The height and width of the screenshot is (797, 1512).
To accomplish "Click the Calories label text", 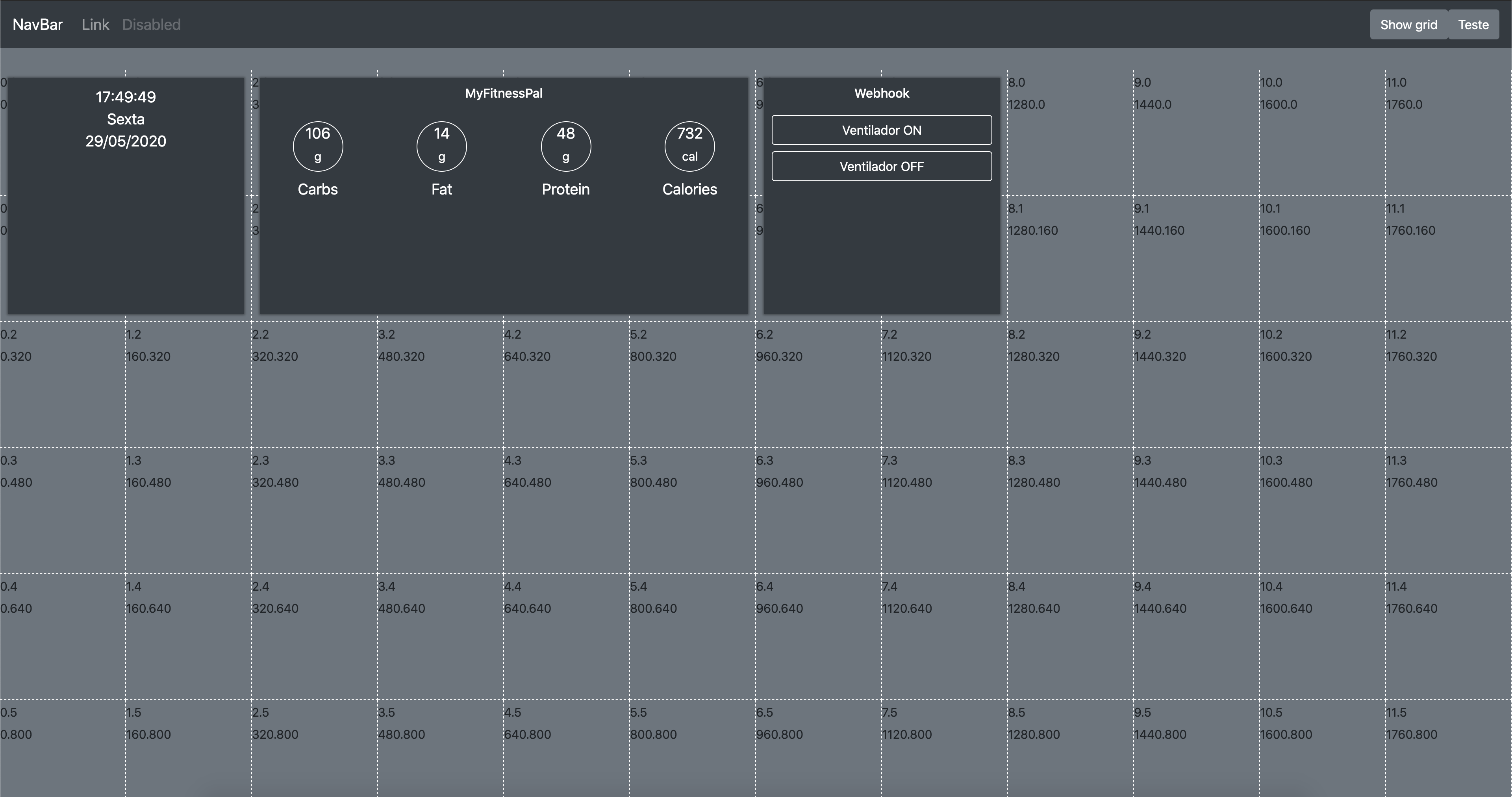I will (x=689, y=189).
